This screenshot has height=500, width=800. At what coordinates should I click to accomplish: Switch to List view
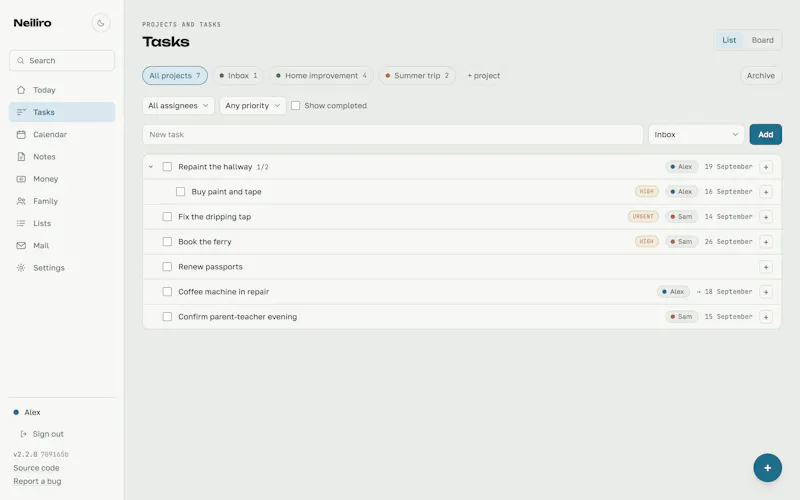click(x=729, y=40)
